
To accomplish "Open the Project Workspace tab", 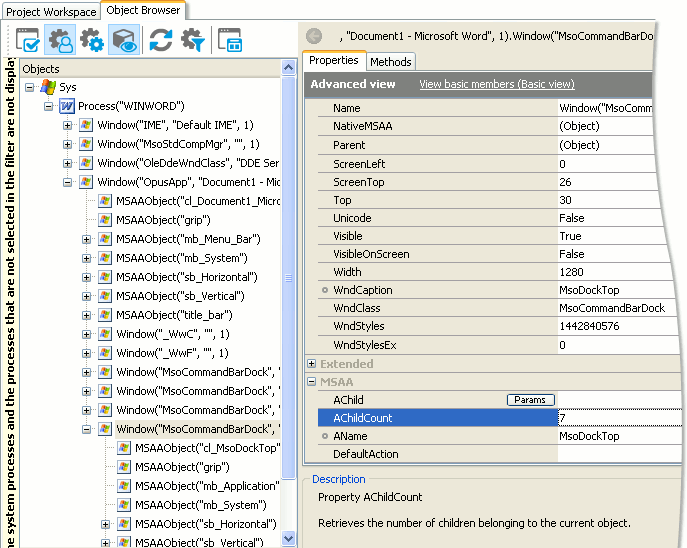I will (50, 12).
